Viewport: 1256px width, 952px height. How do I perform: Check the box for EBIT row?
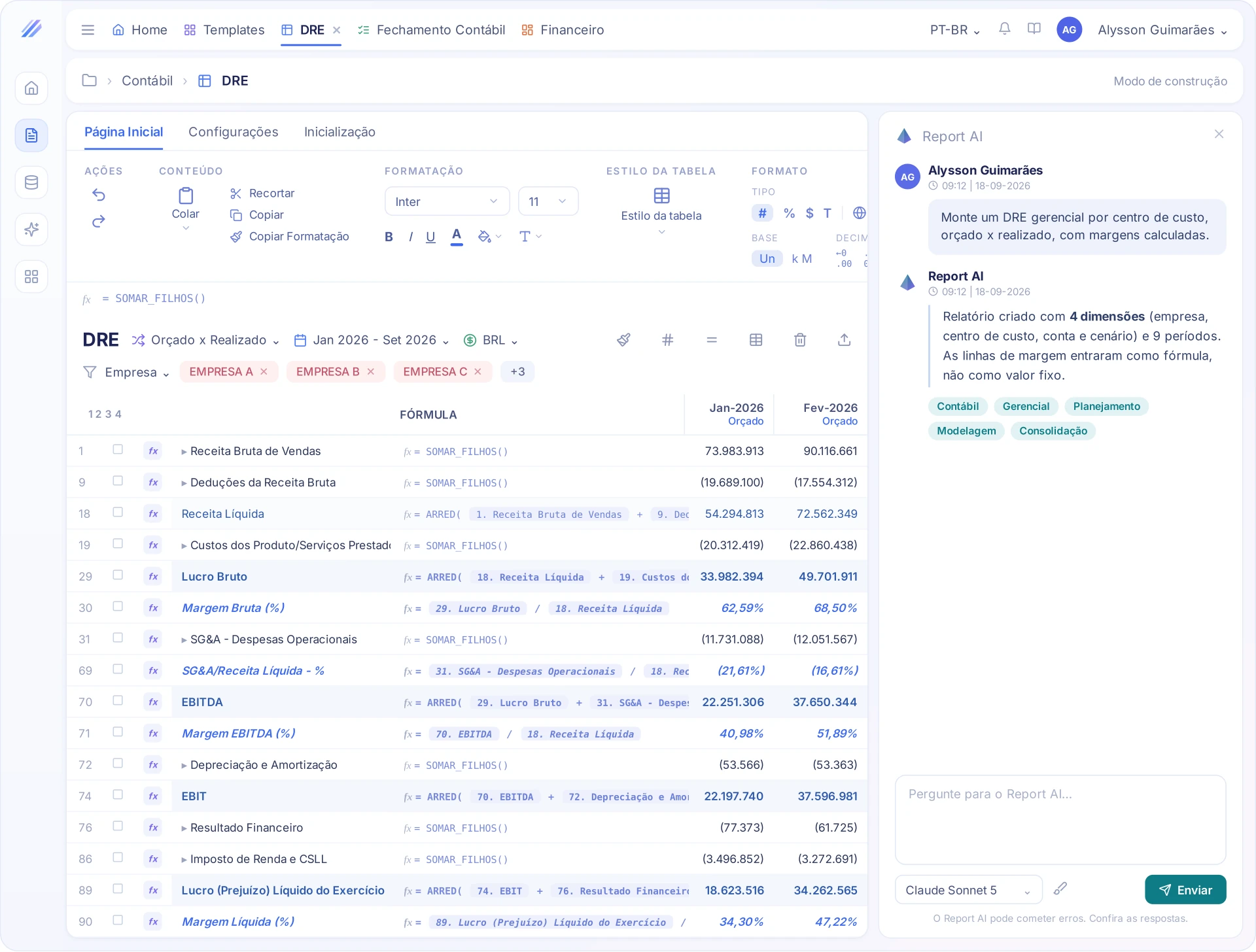click(118, 794)
